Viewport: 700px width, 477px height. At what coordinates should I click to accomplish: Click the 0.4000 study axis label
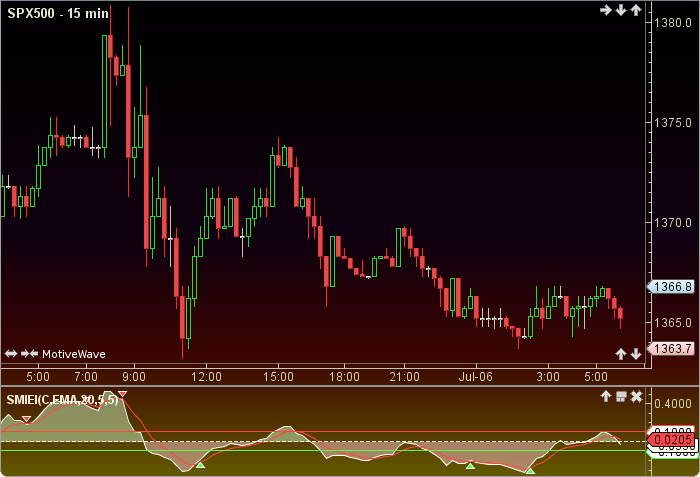pos(673,404)
